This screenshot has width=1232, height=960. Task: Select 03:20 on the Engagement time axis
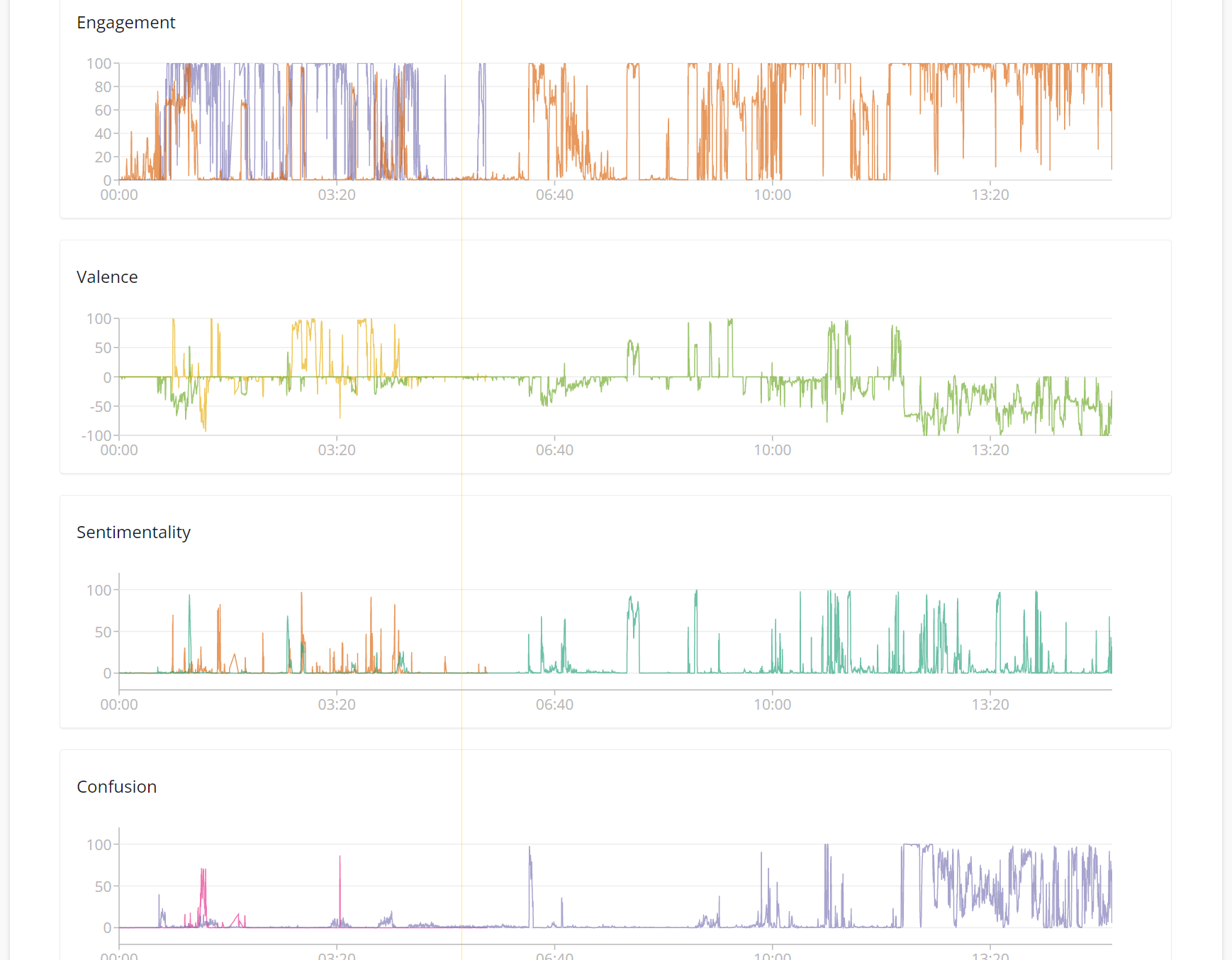point(337,195)
